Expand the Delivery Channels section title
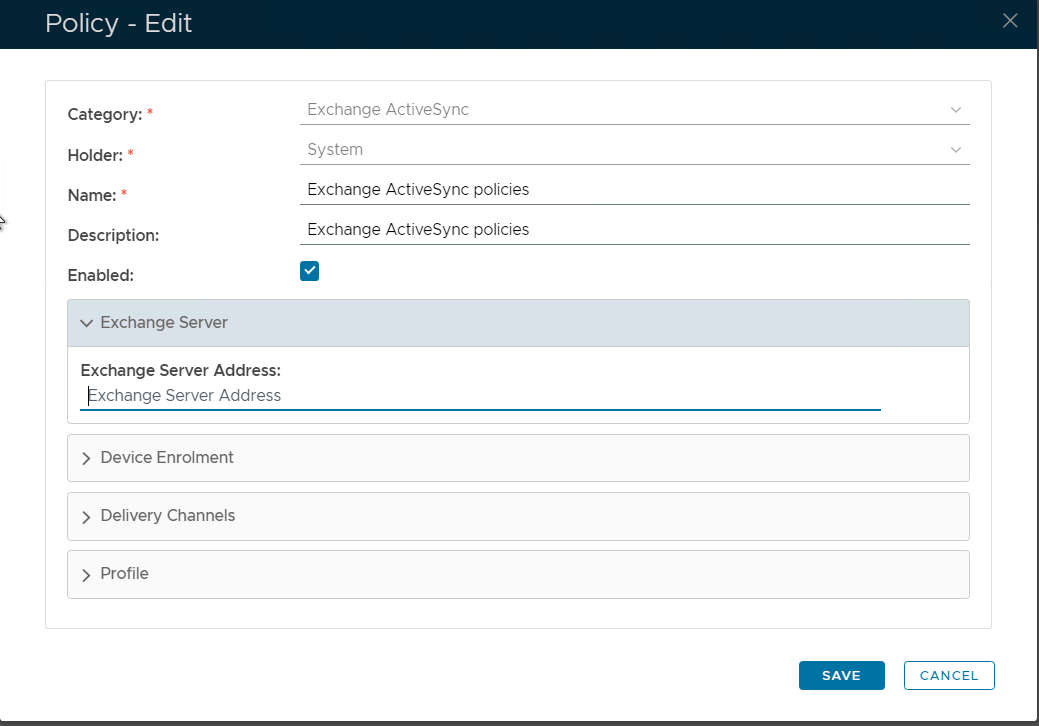Viewport: 1039px width, 726px height. 168,516
